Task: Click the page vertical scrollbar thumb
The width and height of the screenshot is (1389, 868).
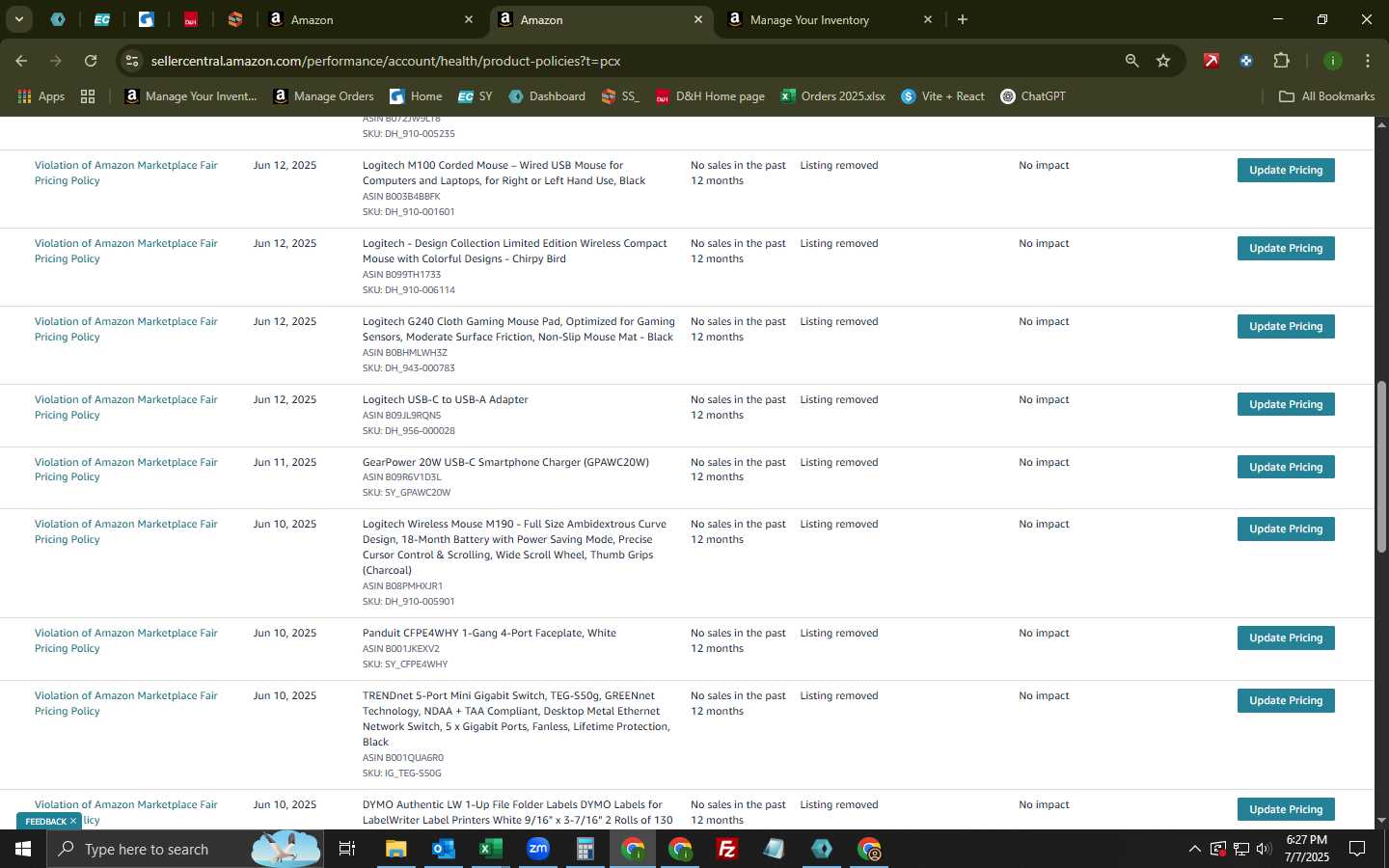Action: [1381, 466]
